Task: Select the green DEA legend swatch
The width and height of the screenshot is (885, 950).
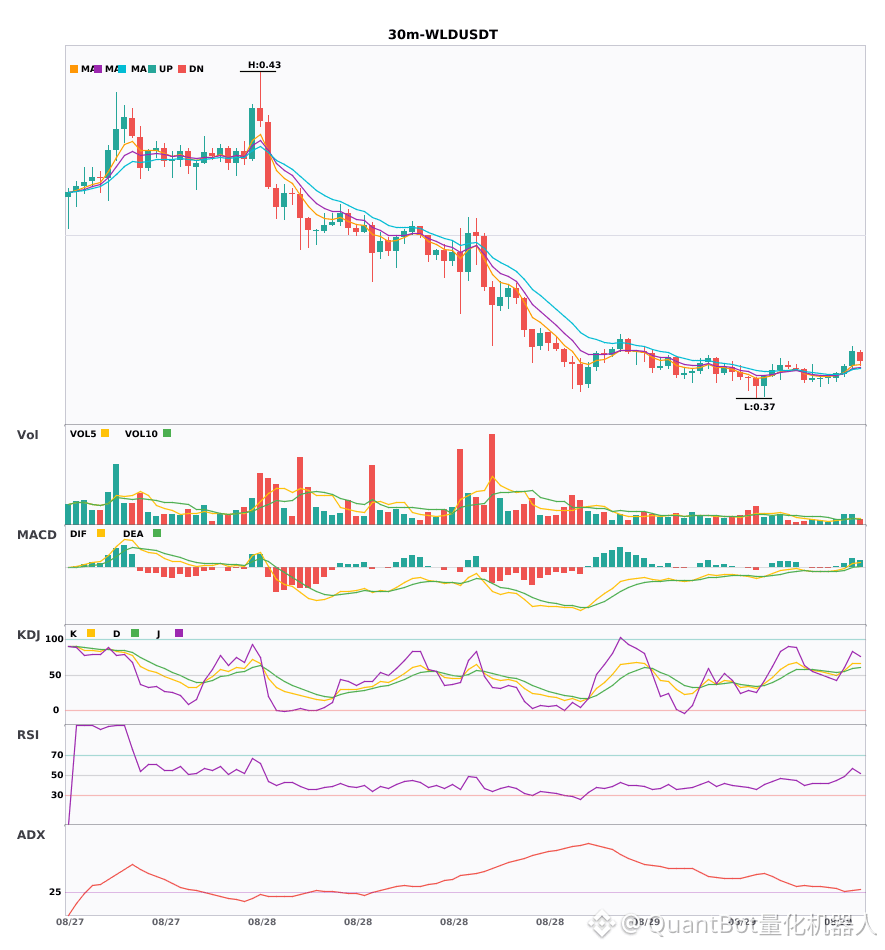Action: pyautogui.click(x=157, y=533)
